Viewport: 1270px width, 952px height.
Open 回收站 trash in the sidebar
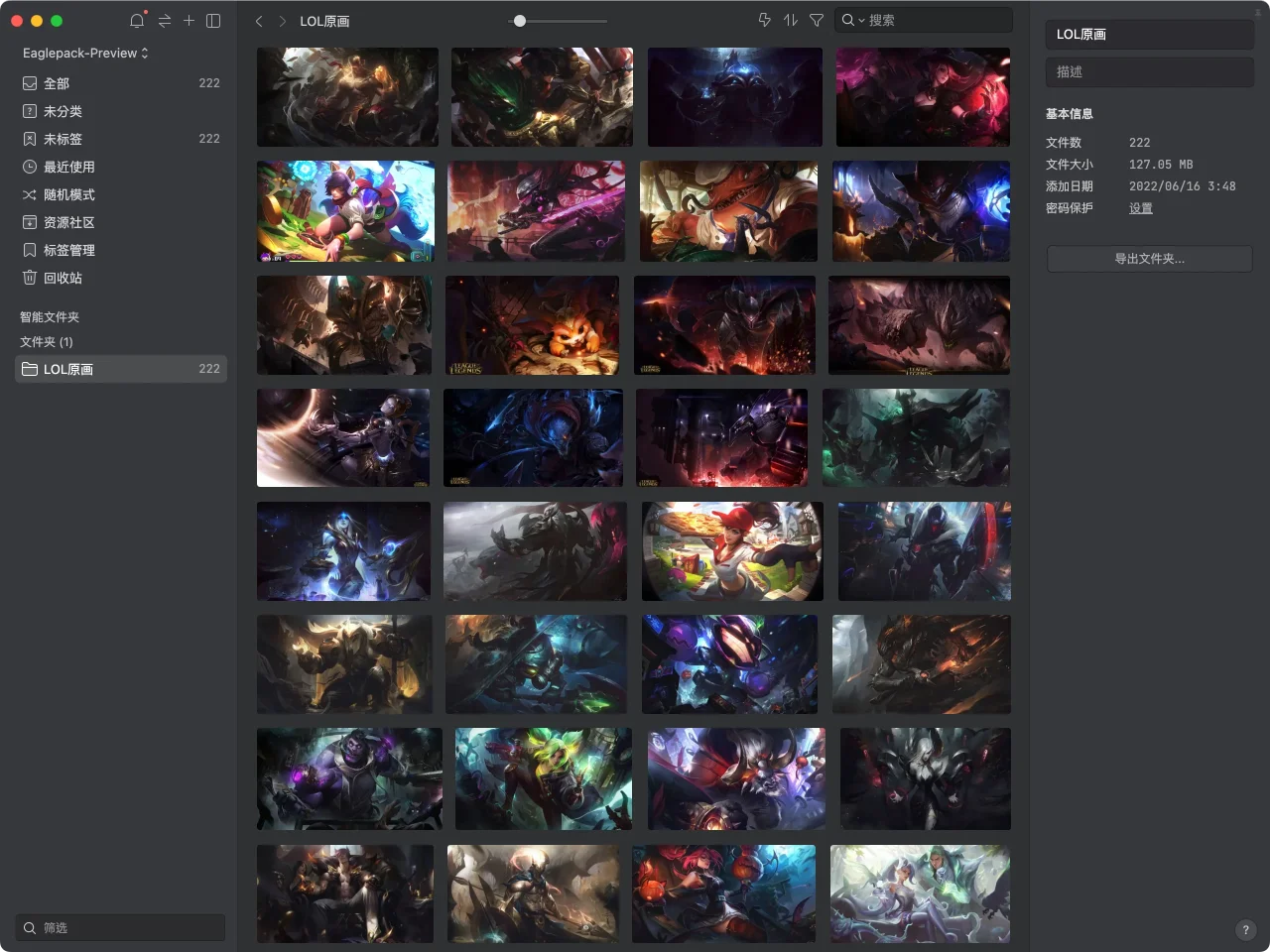[121, 278]
